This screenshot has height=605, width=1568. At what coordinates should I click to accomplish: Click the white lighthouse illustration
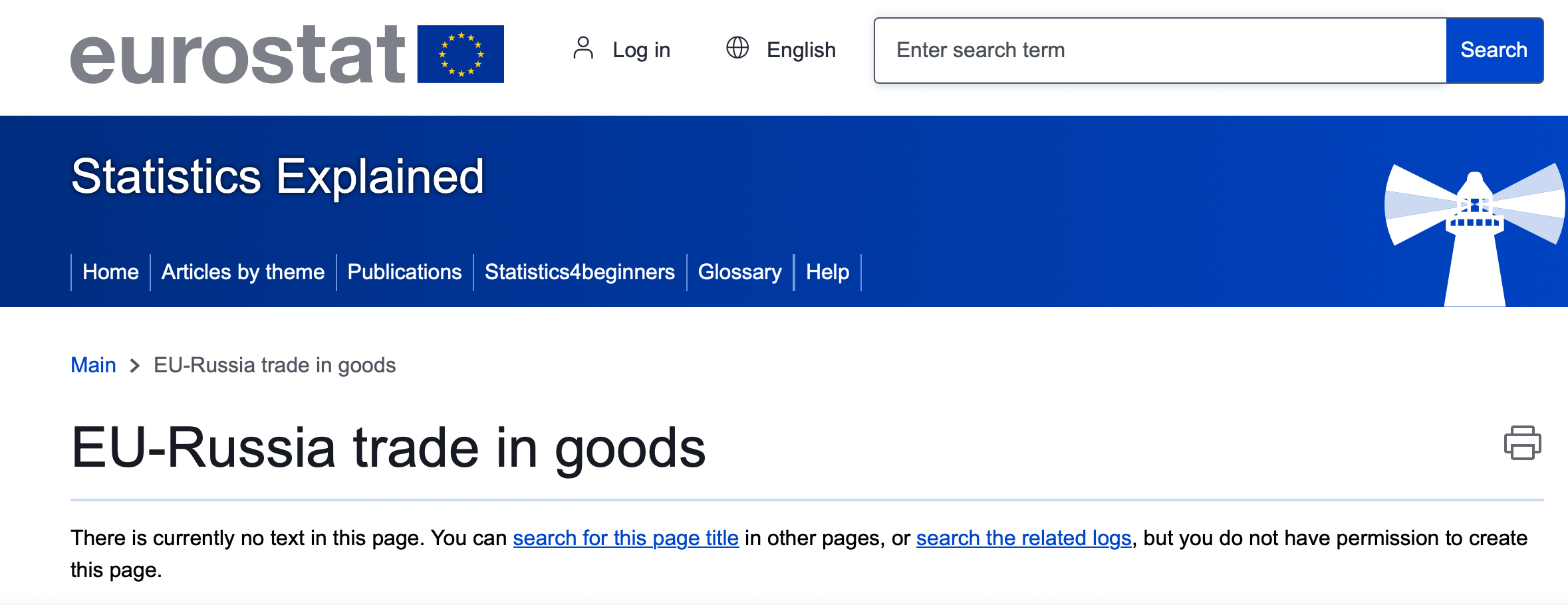tap(1475, 235)
